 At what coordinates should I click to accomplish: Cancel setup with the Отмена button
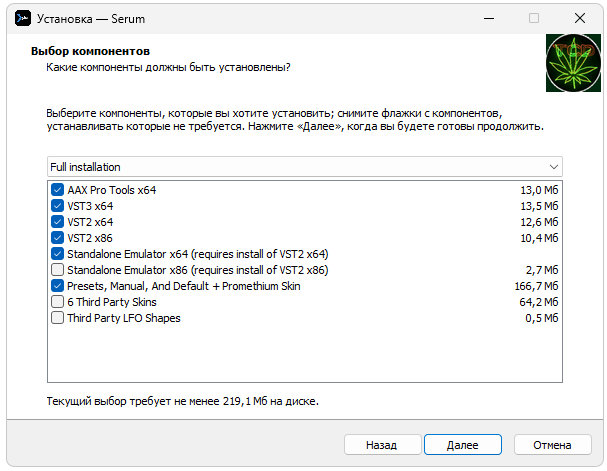[x=551, y=444]
